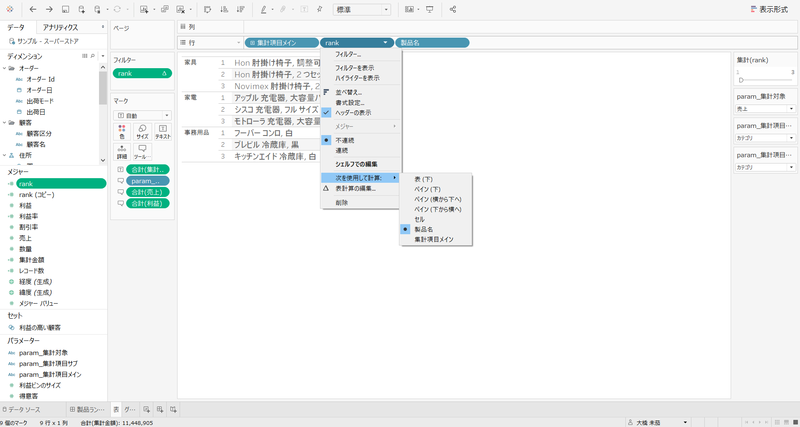The width and height of the screenshot is (800, 427).
Task: Collapse the オーダー folder in dimensions
Action: (x=5, y=68)
